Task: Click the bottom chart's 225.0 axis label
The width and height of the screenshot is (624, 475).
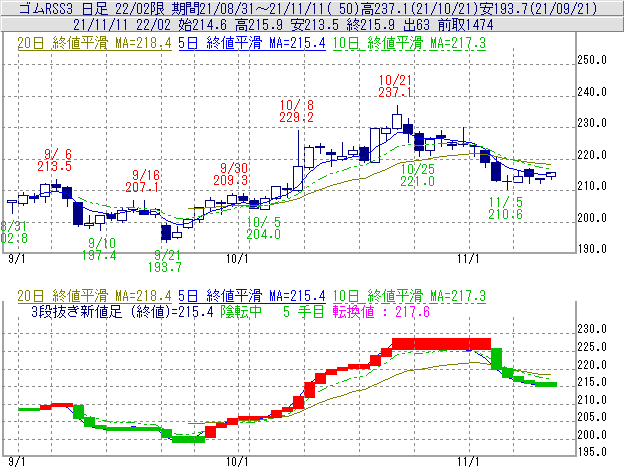Action: pos(592,347)
